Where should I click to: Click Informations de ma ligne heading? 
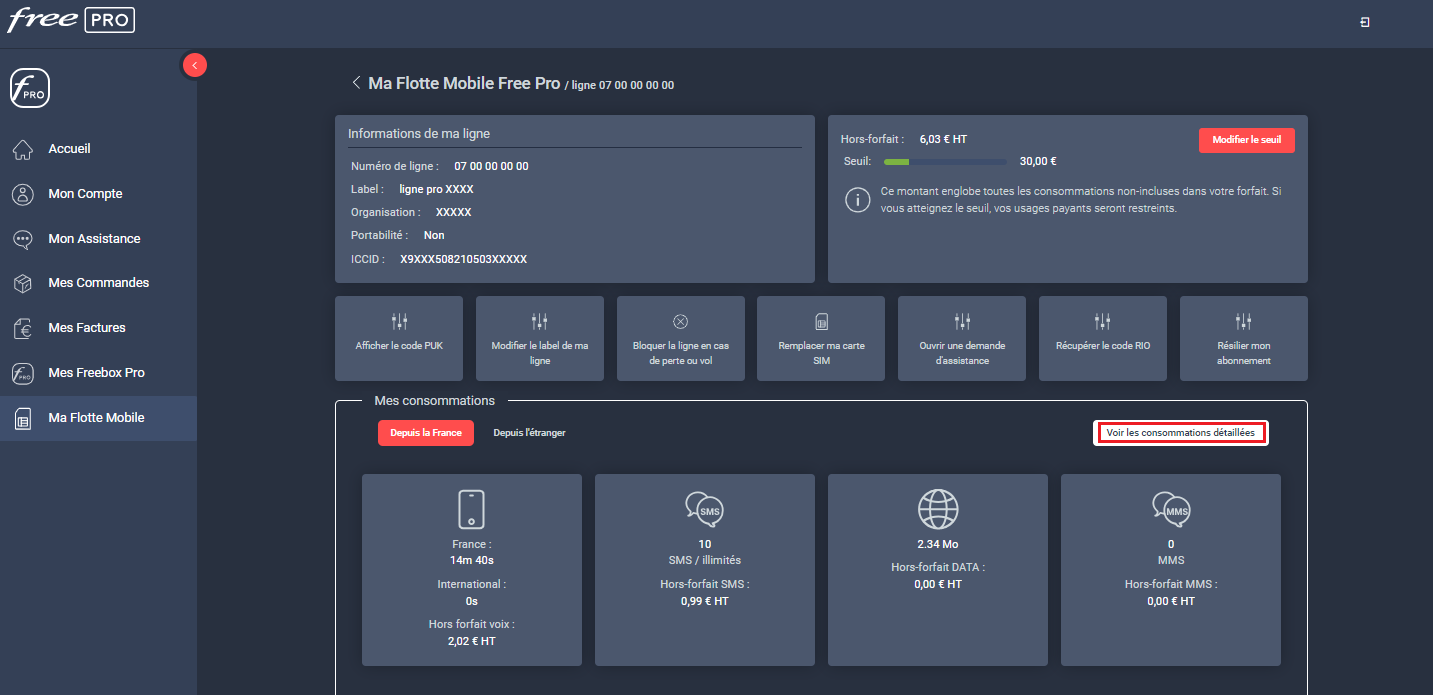click(419, 133)
